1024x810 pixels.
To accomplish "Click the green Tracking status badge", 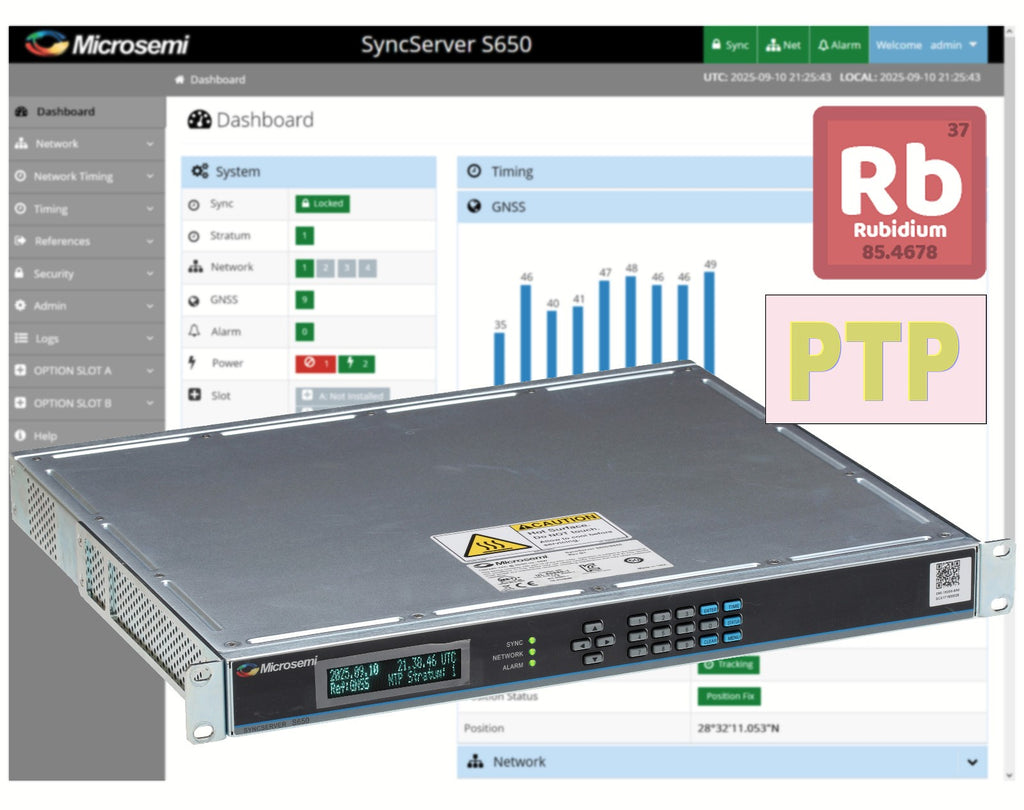I will (x=728, y=664).
